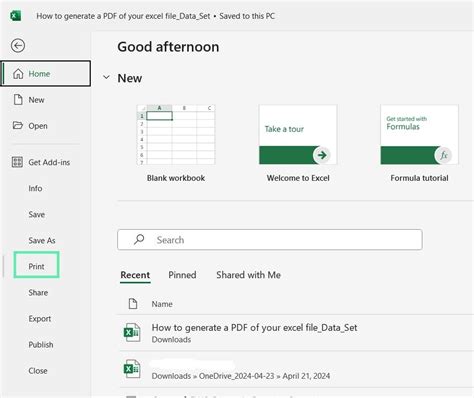Click the Home house icon
The height and width of the screenshot is (398, 474).
(x=18, y=73)
